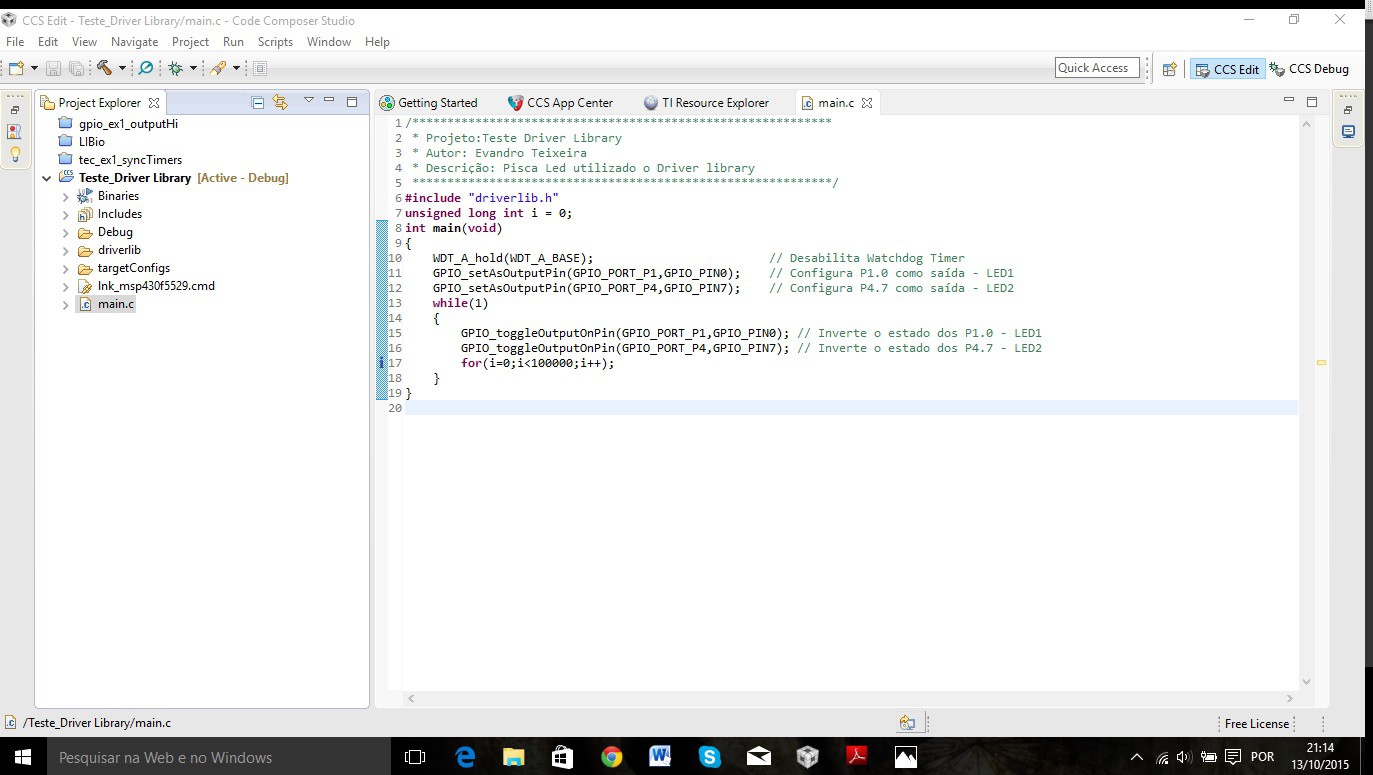Maximize the Project Explorer panel
1373x775 pixels.
click(x=352, y=101)
